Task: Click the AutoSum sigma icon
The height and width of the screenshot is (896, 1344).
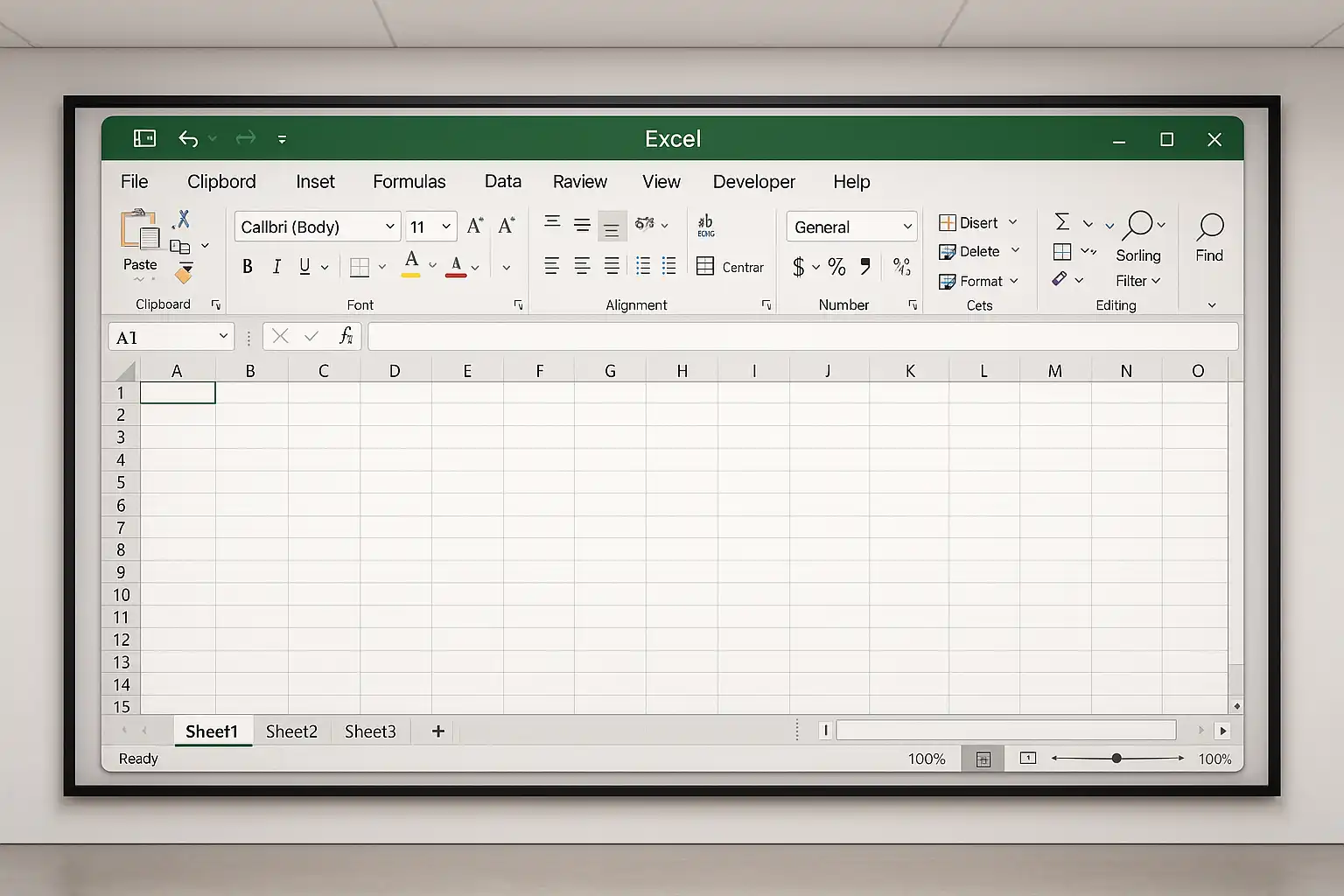Action: coord(1062,222)
